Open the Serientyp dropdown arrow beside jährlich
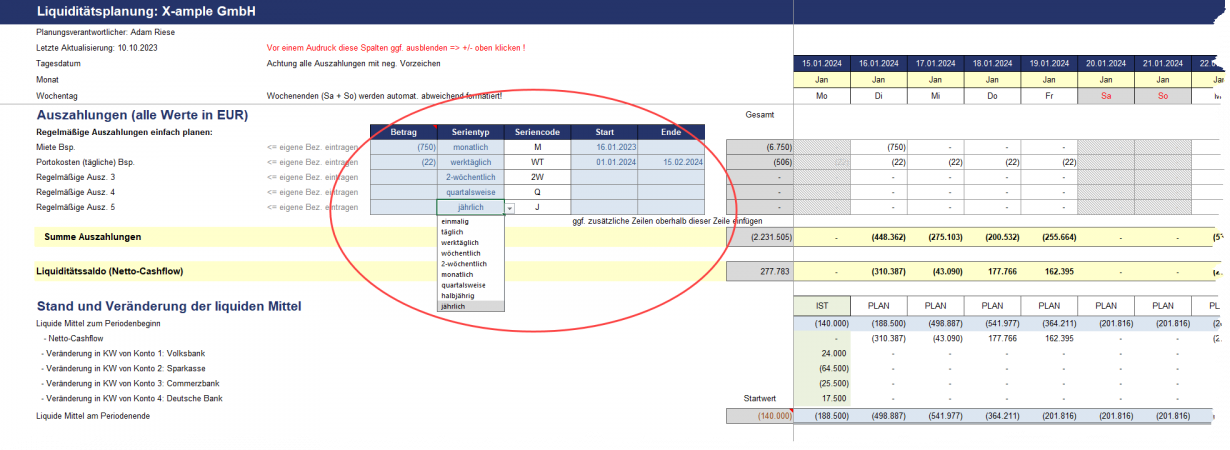Viewport: 1230px width, 450px height. click(510, 208)
